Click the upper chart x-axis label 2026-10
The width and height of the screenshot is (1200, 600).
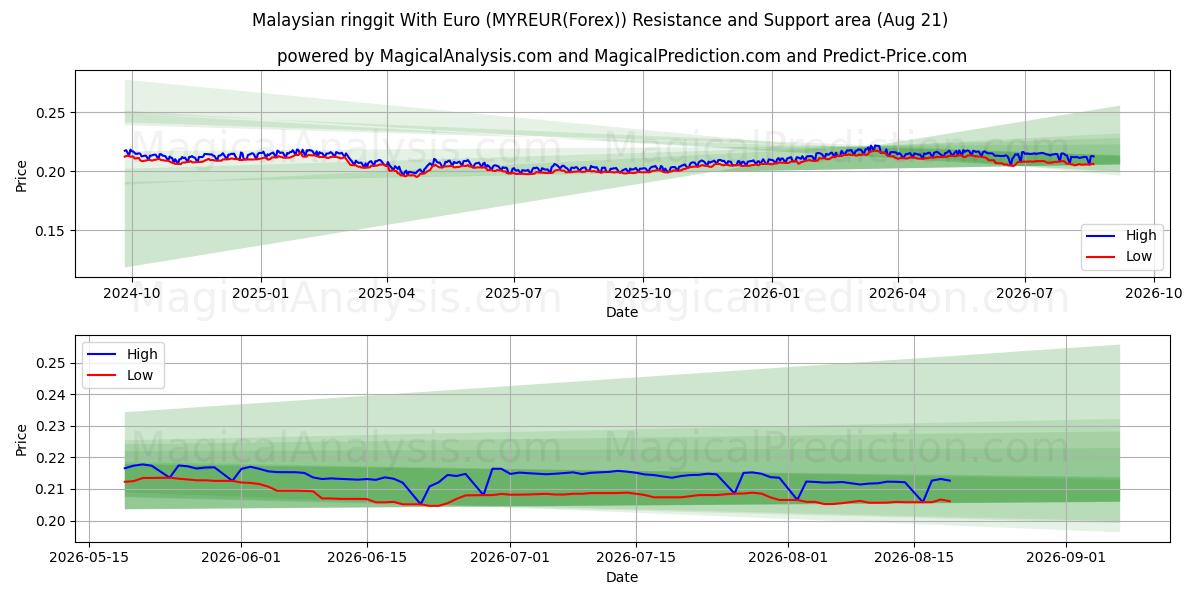[x=1153, y=293]
